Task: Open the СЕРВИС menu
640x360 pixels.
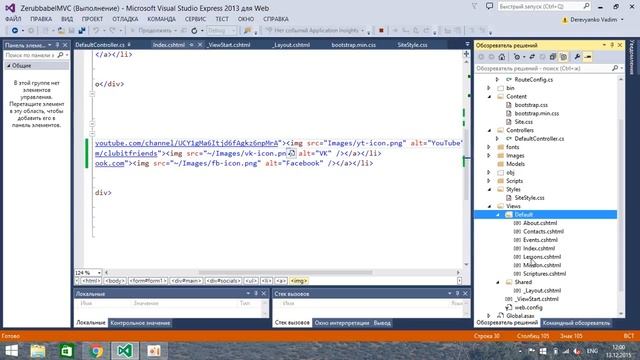Action: click(x=195, y=19)
